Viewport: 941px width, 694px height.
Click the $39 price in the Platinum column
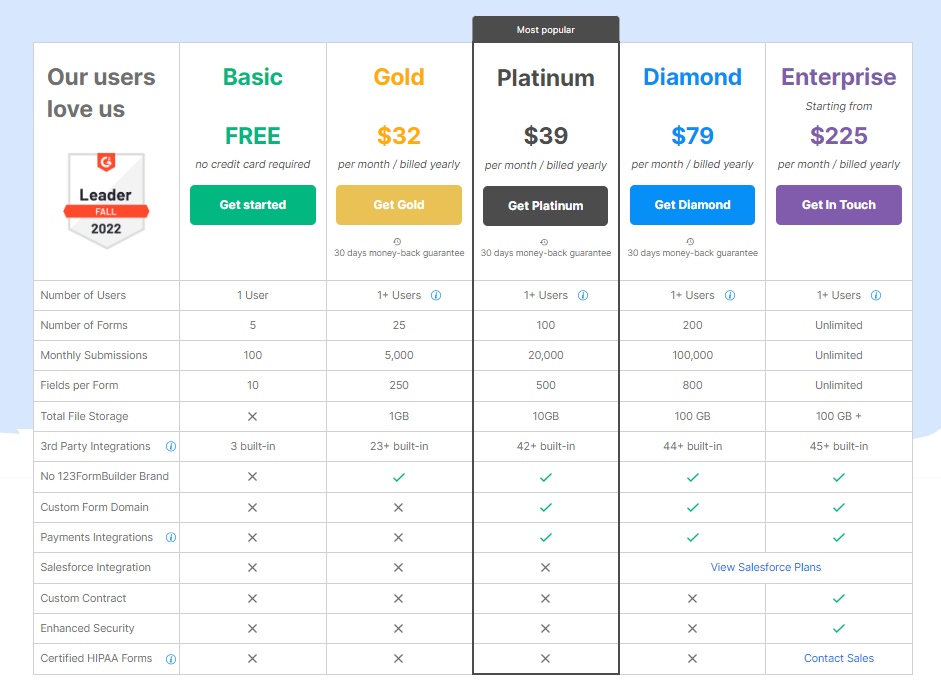[x=545, y=135]
